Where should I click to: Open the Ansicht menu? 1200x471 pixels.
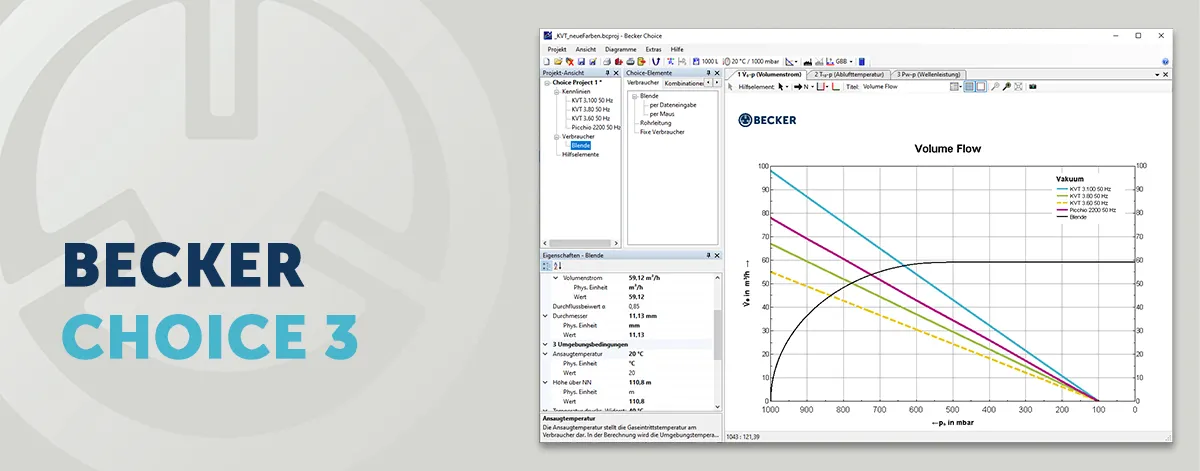(x=586, y=48)
